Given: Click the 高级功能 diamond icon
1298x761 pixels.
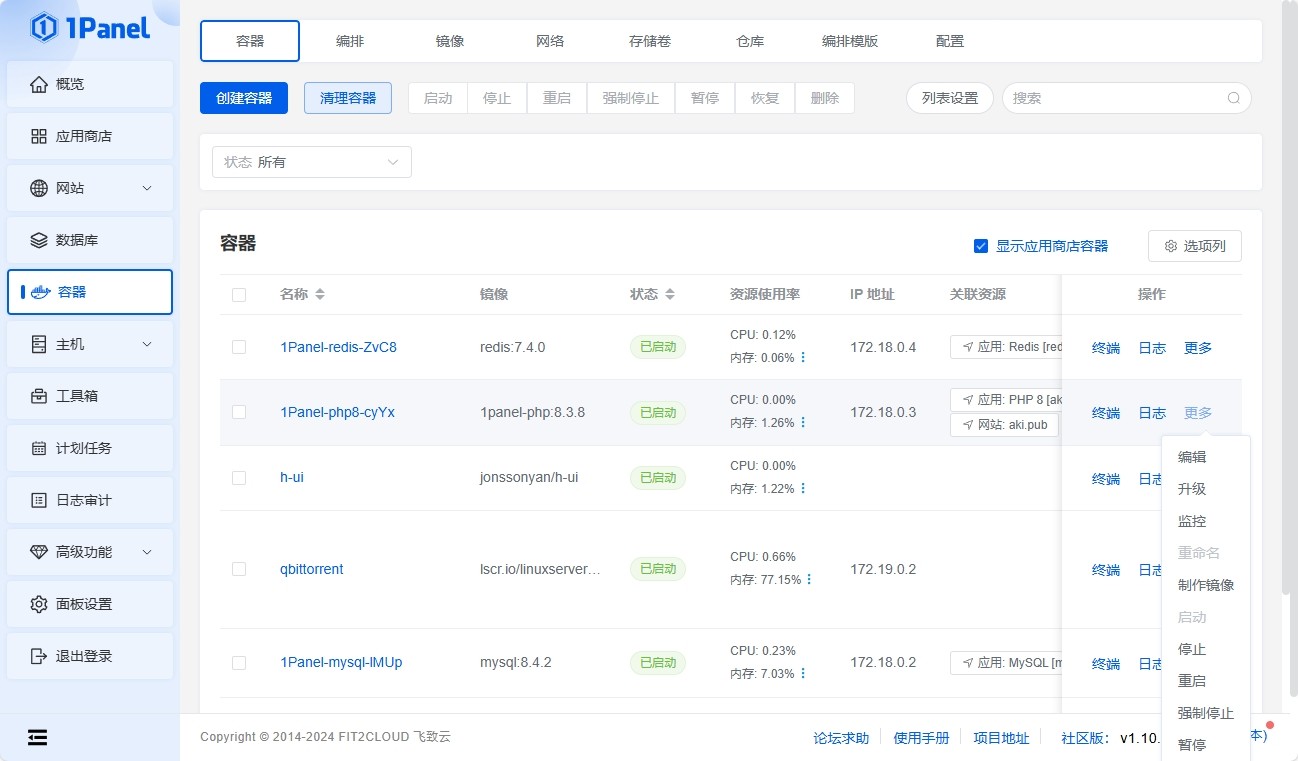Looking at the screenshot, I should pos(39,552).
